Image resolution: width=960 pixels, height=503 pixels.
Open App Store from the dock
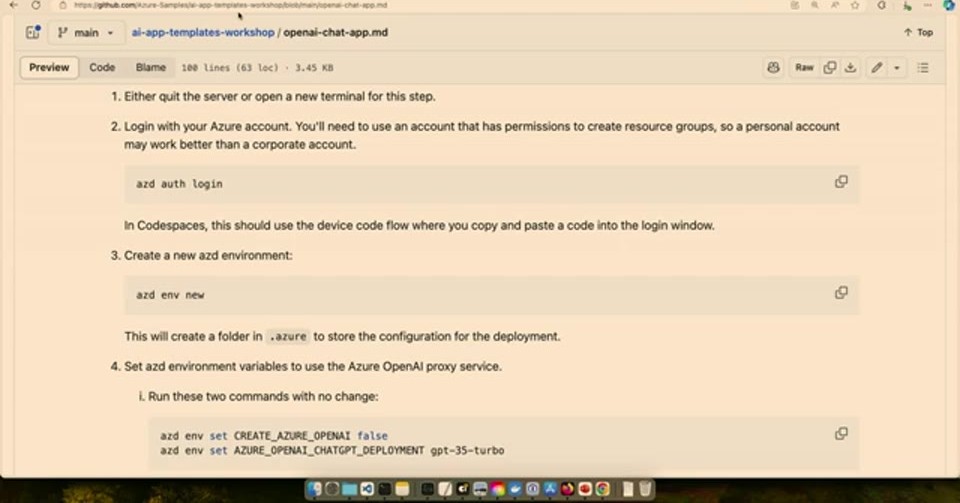pos(550,488)
